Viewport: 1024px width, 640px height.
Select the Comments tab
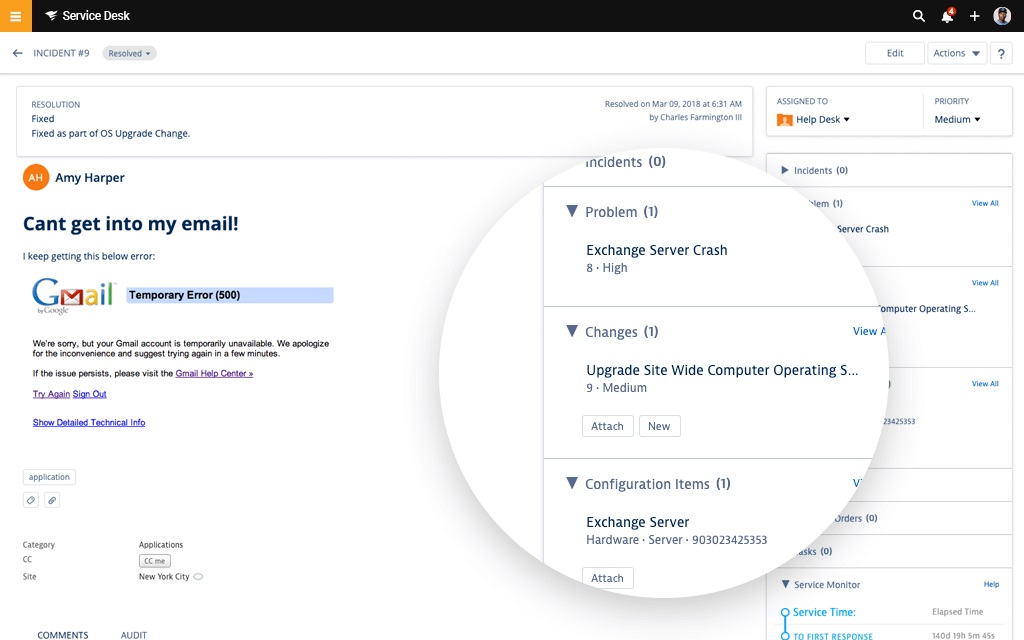(63, 634)
